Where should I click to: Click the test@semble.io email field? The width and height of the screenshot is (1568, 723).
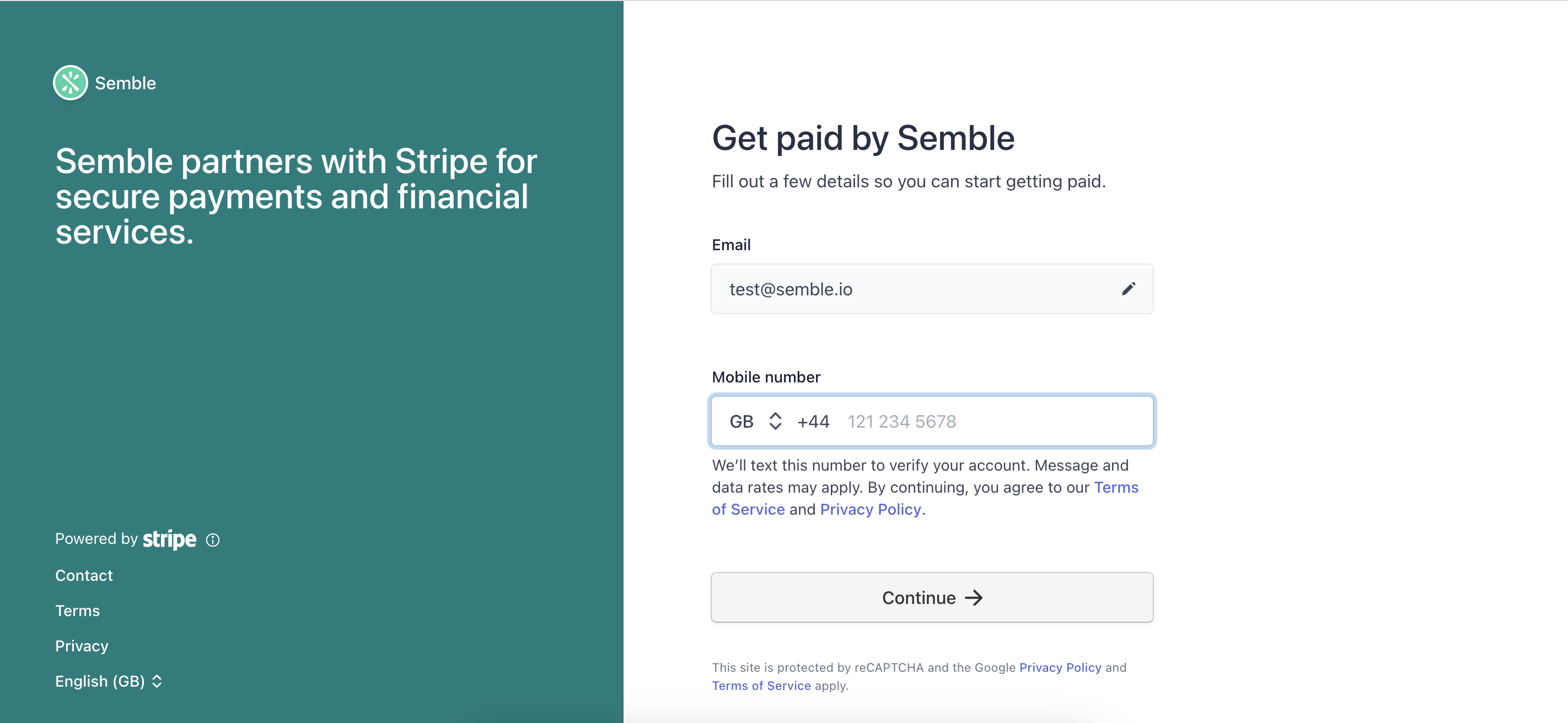pos(913,289)
